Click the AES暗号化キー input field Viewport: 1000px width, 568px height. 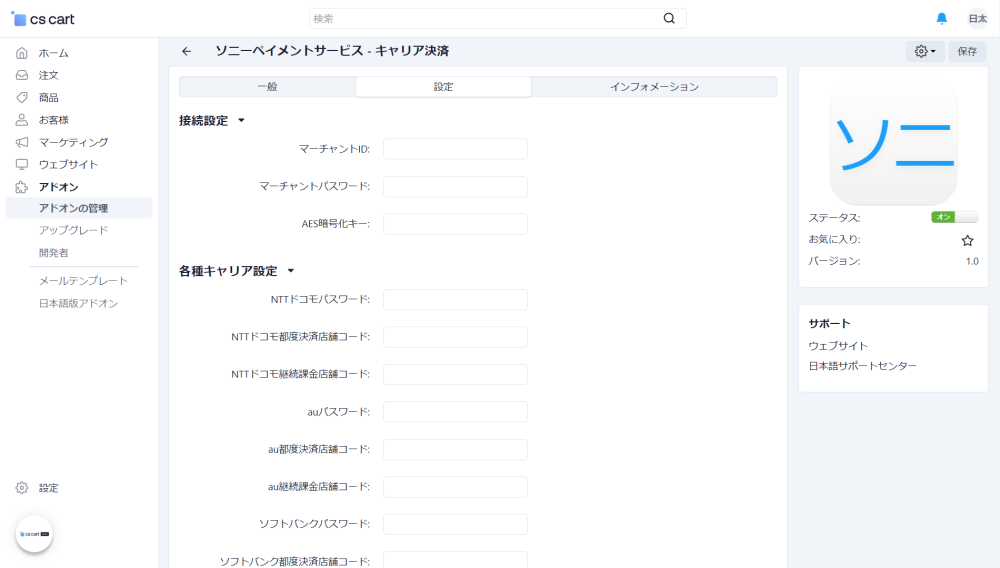click(x=455, y=224)
